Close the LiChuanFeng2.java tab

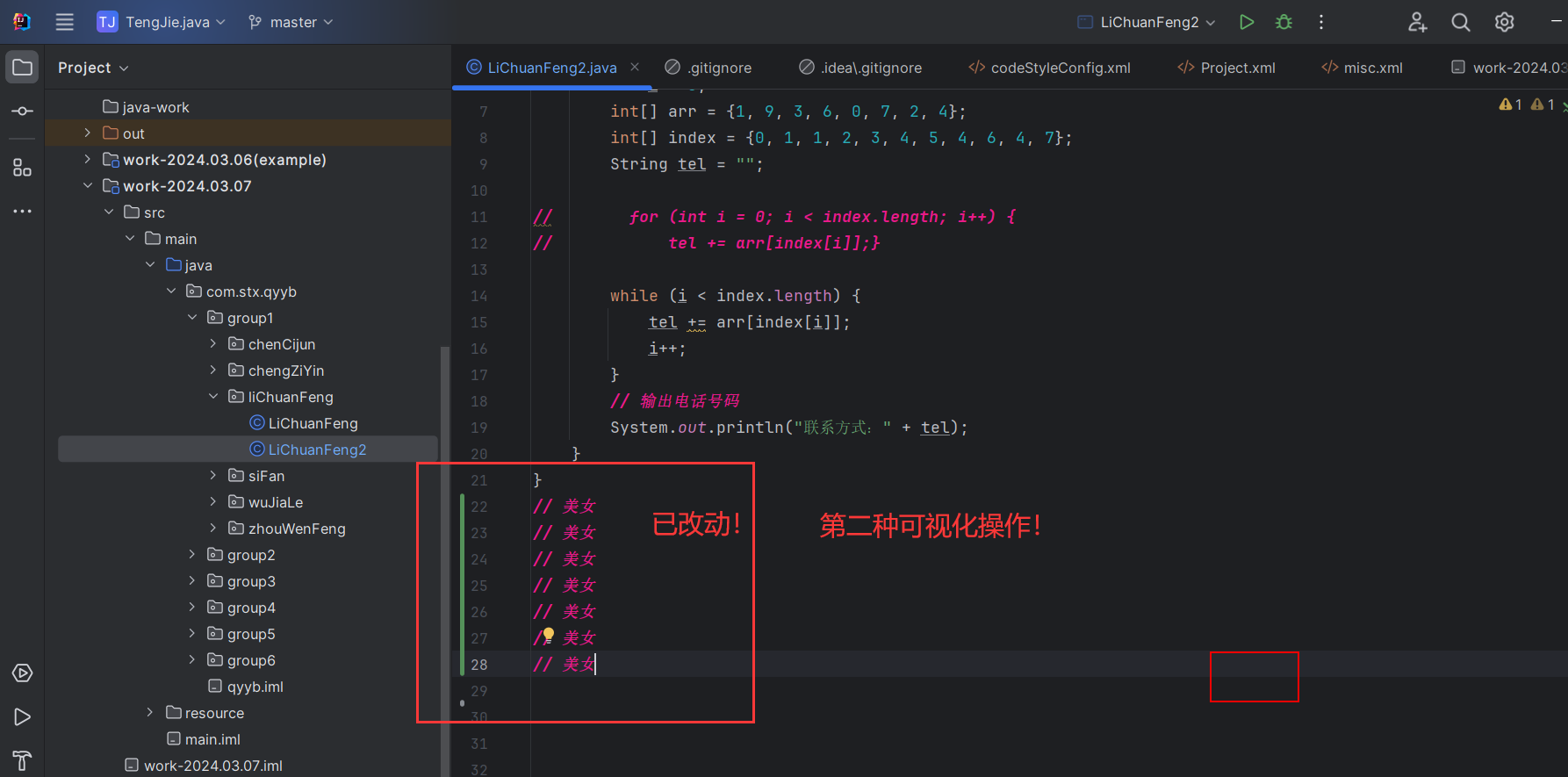[635, 67]
